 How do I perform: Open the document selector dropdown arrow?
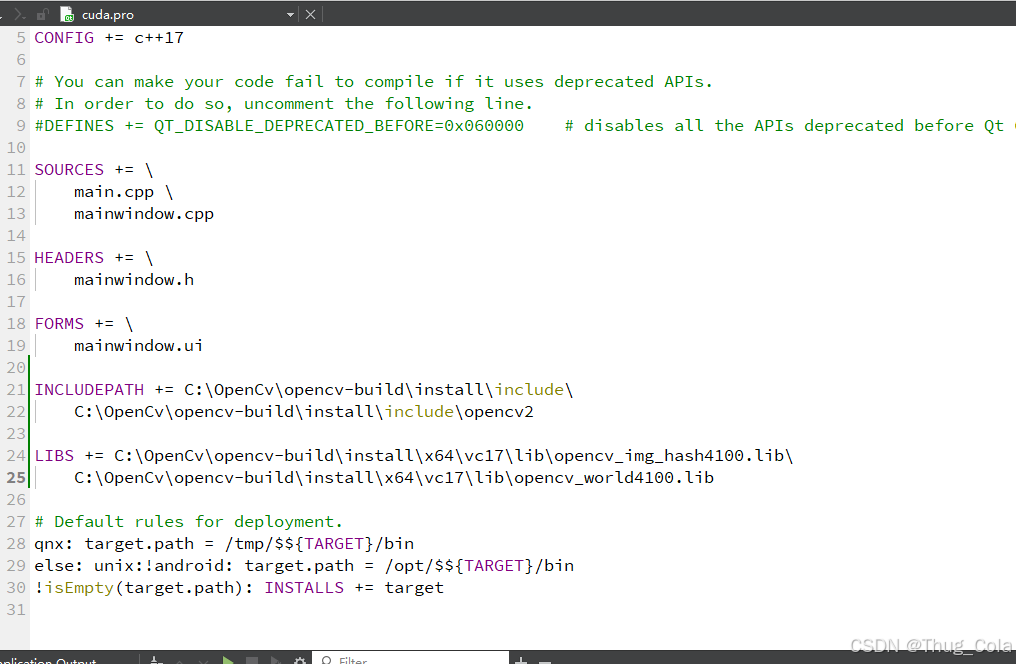289,14
